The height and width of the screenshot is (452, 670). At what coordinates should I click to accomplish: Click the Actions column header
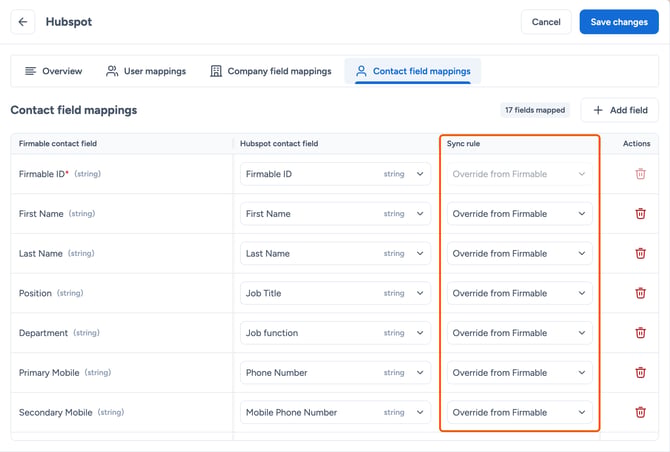(x=636, y=144)
